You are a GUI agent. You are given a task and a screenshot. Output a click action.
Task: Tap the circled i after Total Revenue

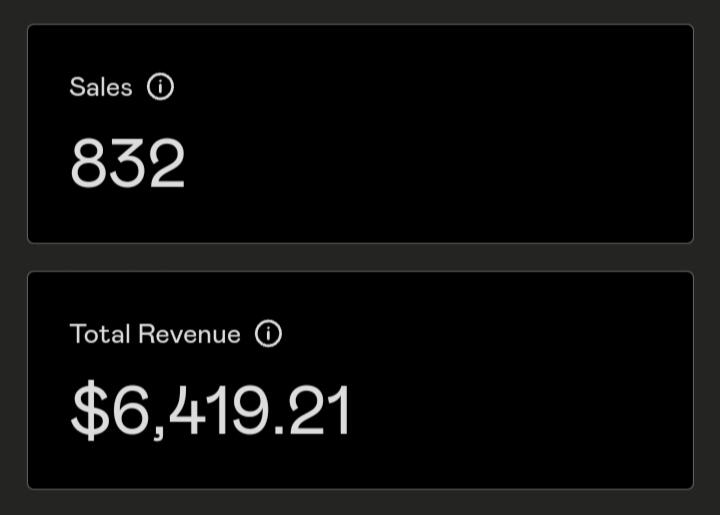tap(268, 334)
